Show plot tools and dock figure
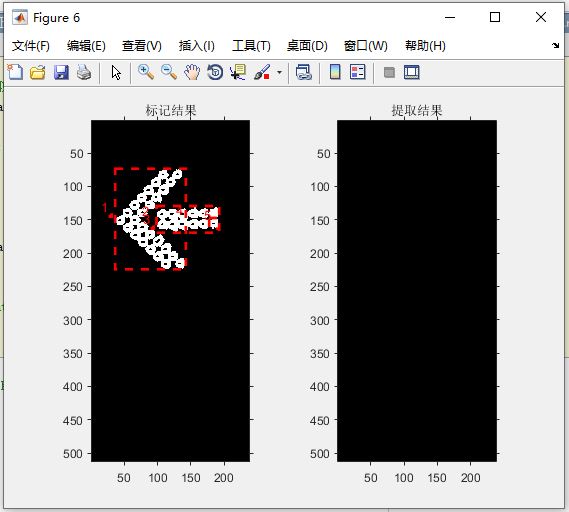The image size is (569, 512). [x=412, y=72]
